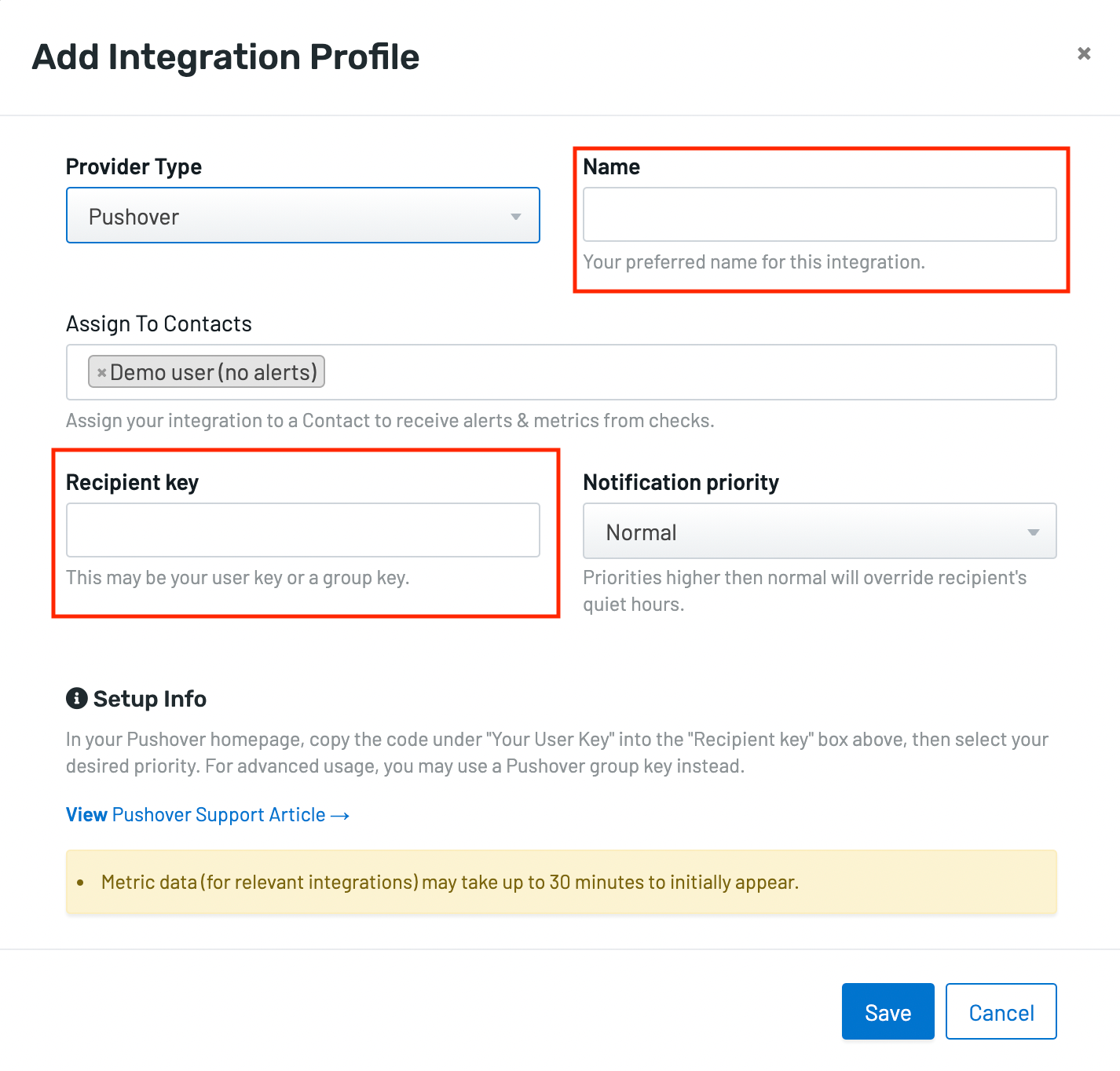
Task: Select the Demo user (no alerts) tag
Action: pos(207,372)
